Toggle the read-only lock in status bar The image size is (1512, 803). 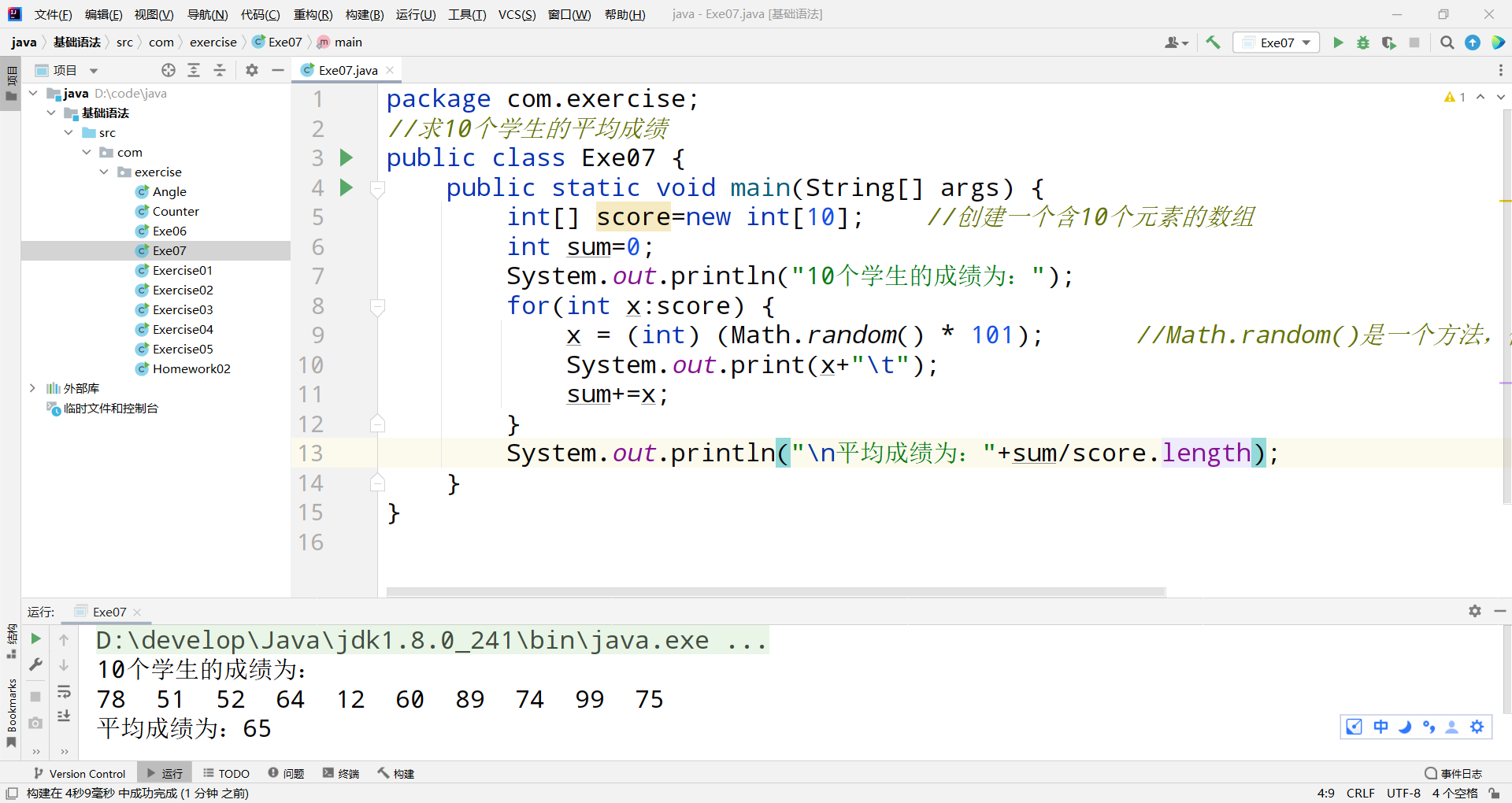pyautogui.click(x=1494, y=793)
